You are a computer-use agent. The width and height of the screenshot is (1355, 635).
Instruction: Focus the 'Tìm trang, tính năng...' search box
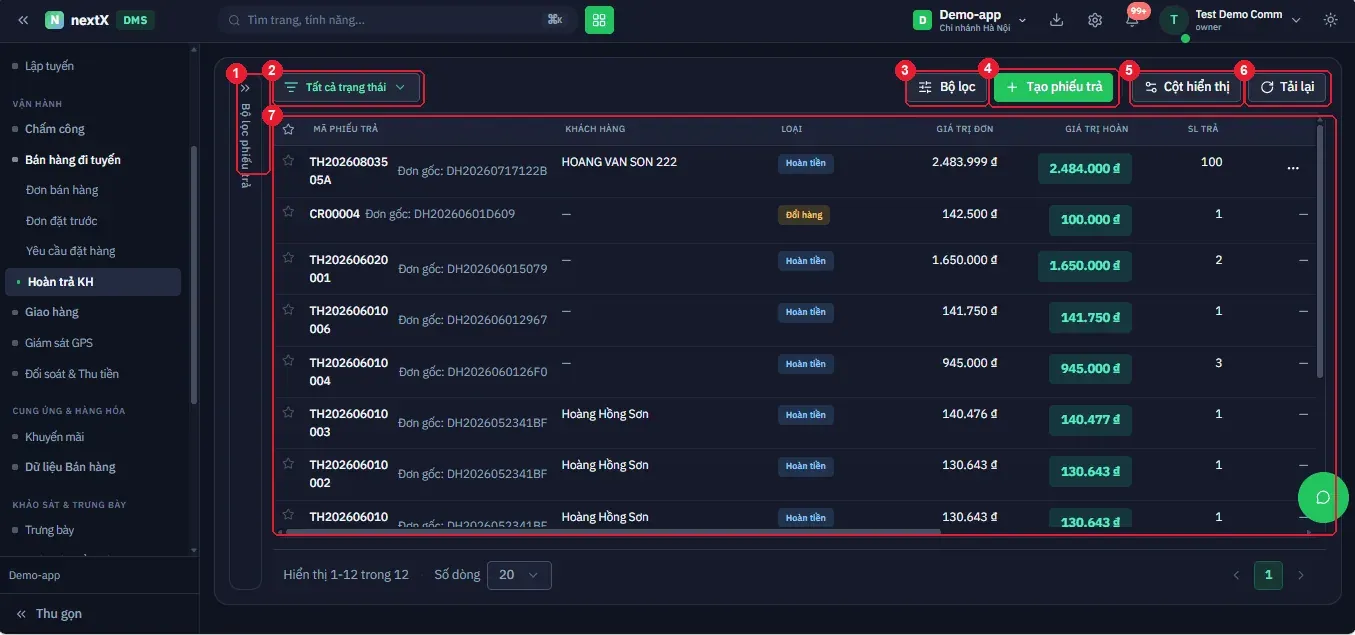(396, 20)
